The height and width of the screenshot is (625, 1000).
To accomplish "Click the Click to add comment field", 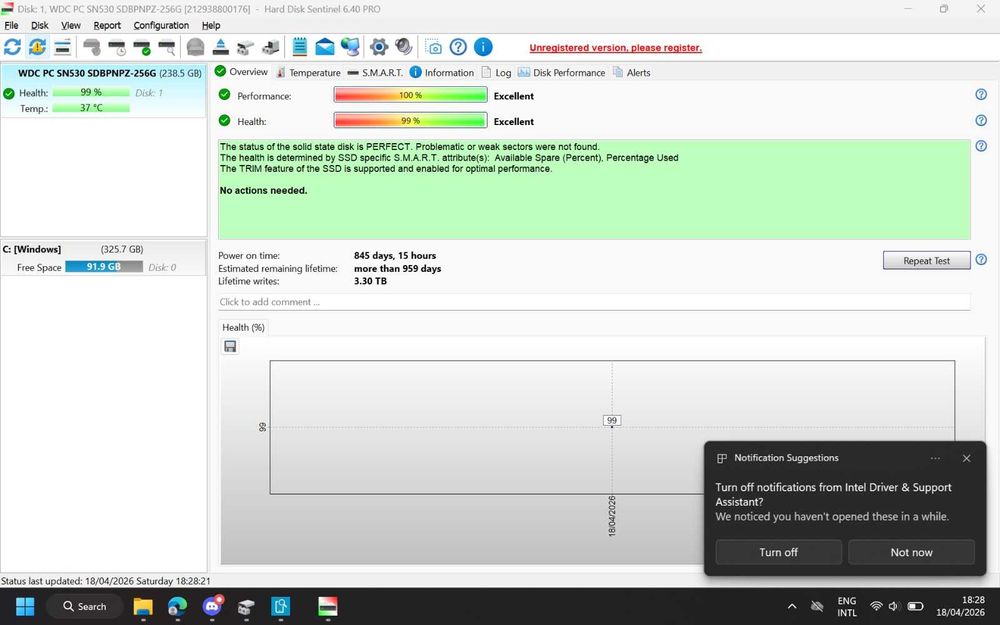I will pyautogui.click(x=594, y=302).
